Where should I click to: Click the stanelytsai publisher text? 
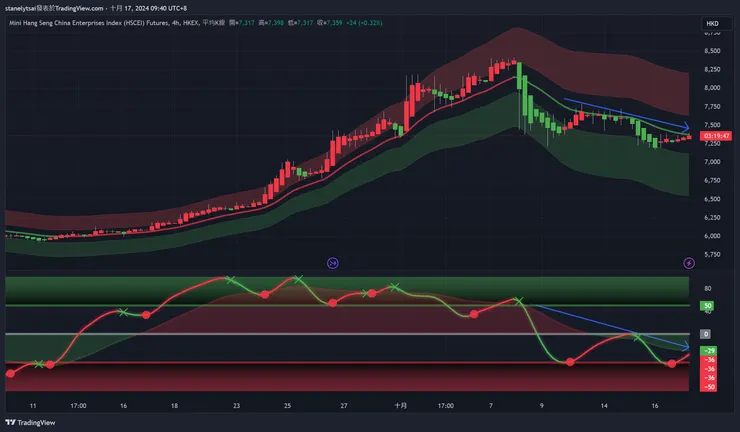point(21,8)
